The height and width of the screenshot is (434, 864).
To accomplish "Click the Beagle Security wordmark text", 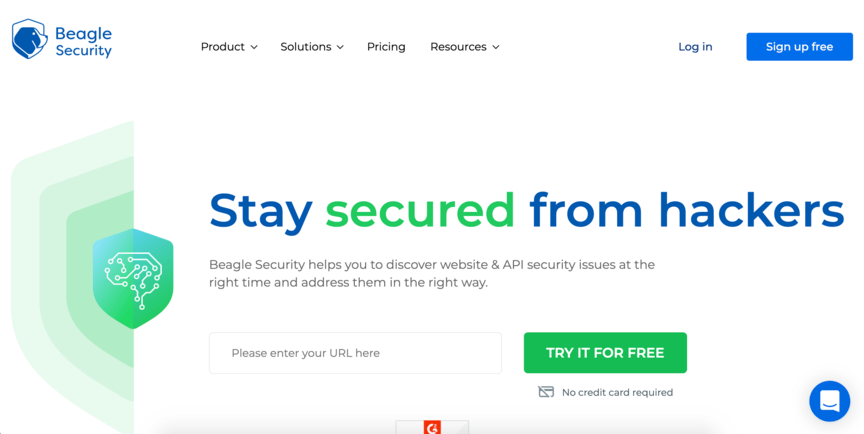I will pos(83,41).
